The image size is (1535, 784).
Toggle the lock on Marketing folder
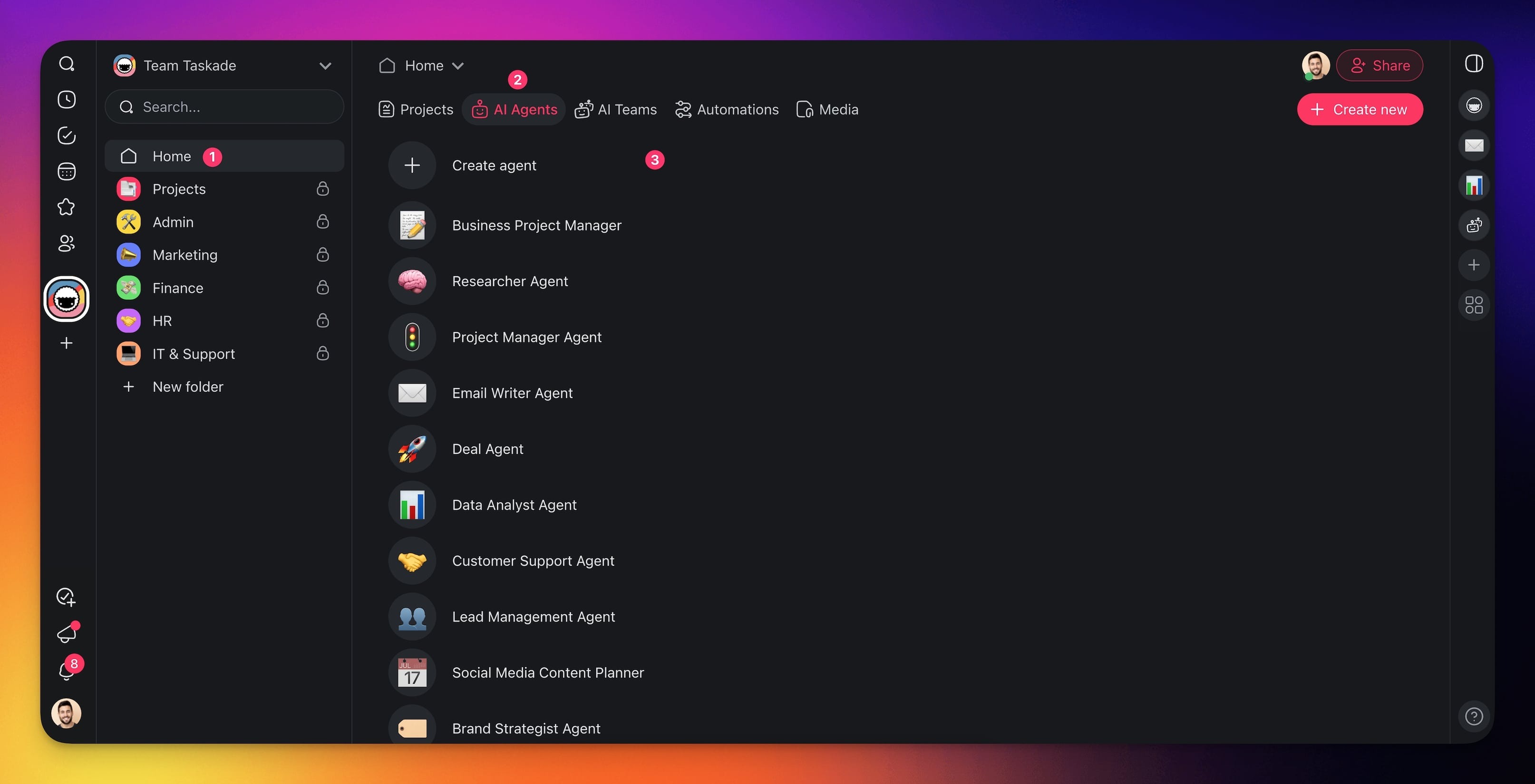pyautogui.click(x=323, y=255)
